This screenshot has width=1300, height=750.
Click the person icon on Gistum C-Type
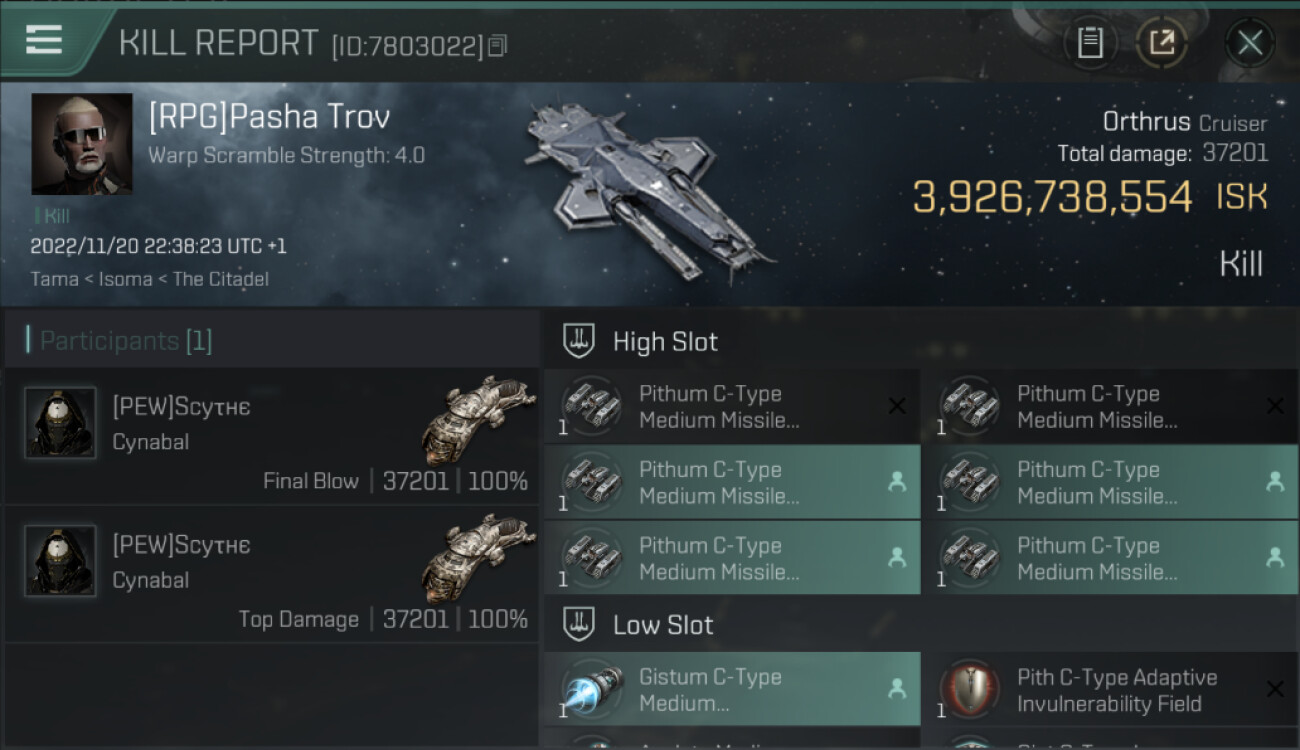897,688
